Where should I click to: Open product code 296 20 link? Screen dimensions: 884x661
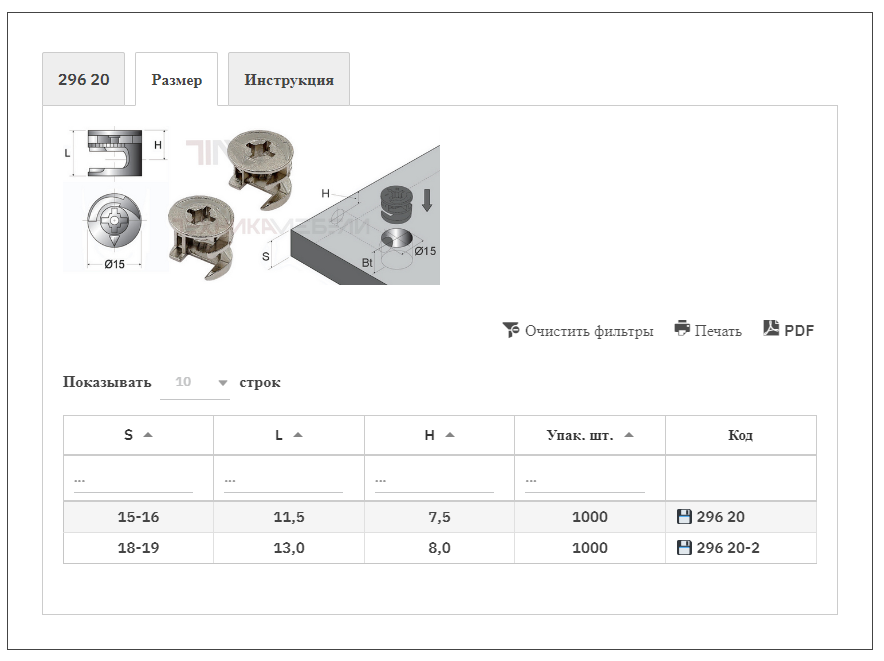(721, 517)
